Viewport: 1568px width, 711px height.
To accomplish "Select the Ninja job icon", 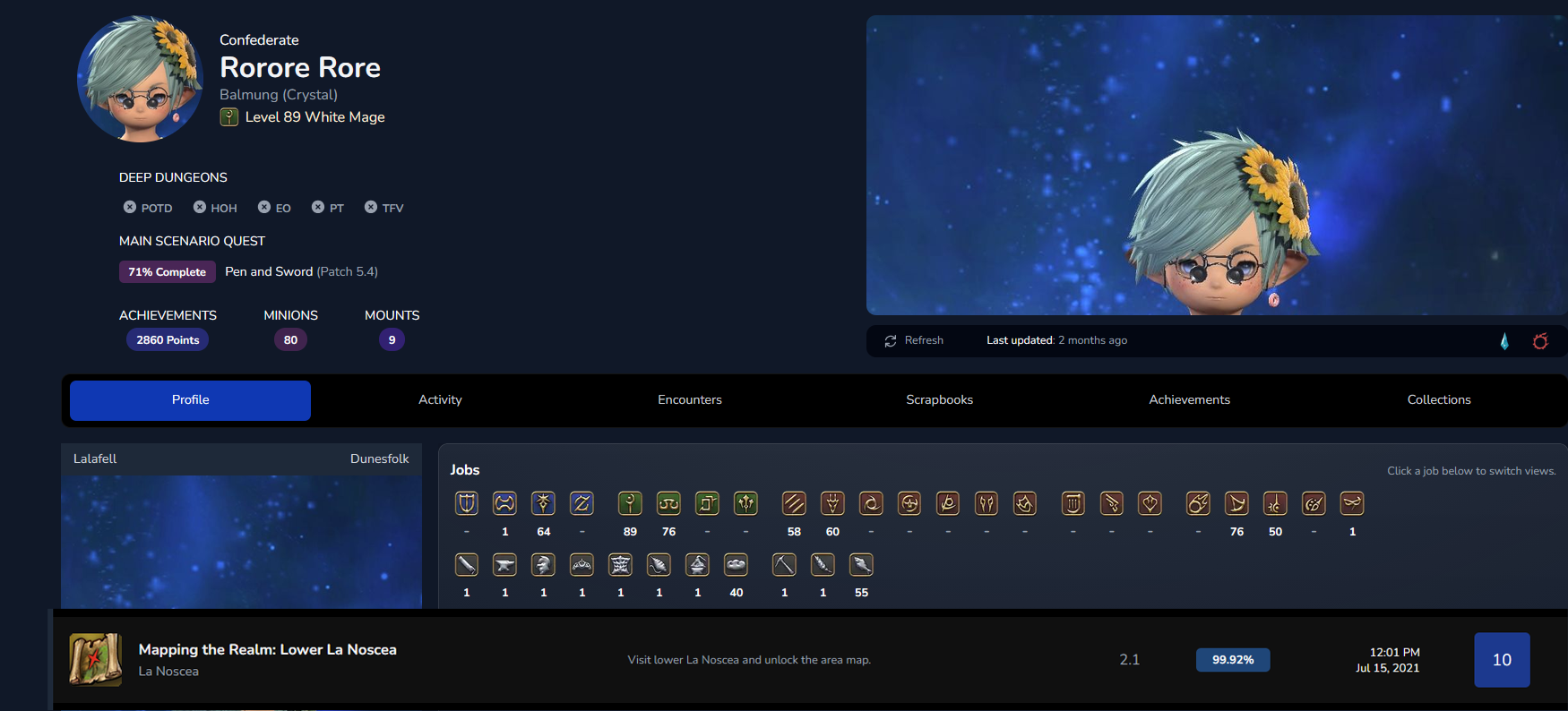I will coord(872,503).
